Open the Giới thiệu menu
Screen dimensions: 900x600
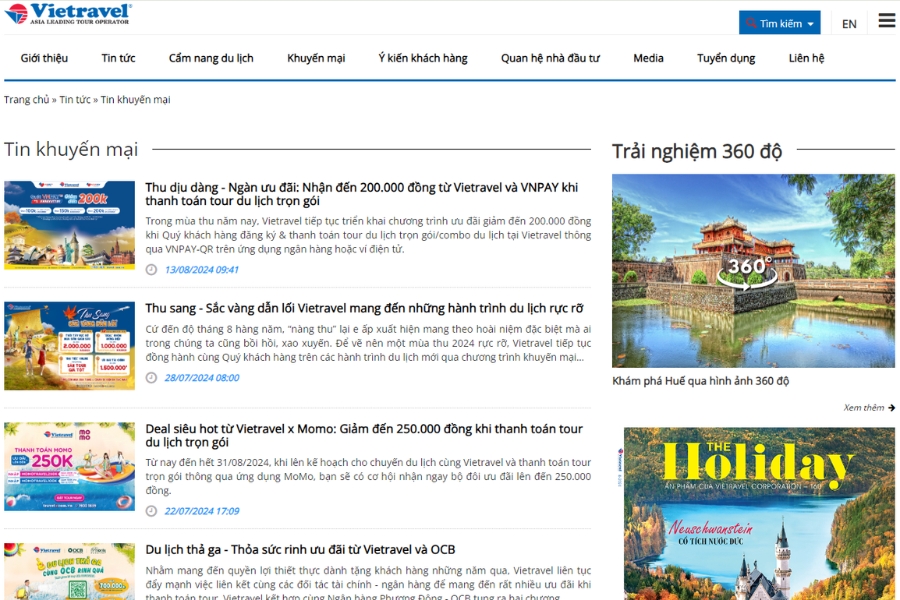[44, 58]
